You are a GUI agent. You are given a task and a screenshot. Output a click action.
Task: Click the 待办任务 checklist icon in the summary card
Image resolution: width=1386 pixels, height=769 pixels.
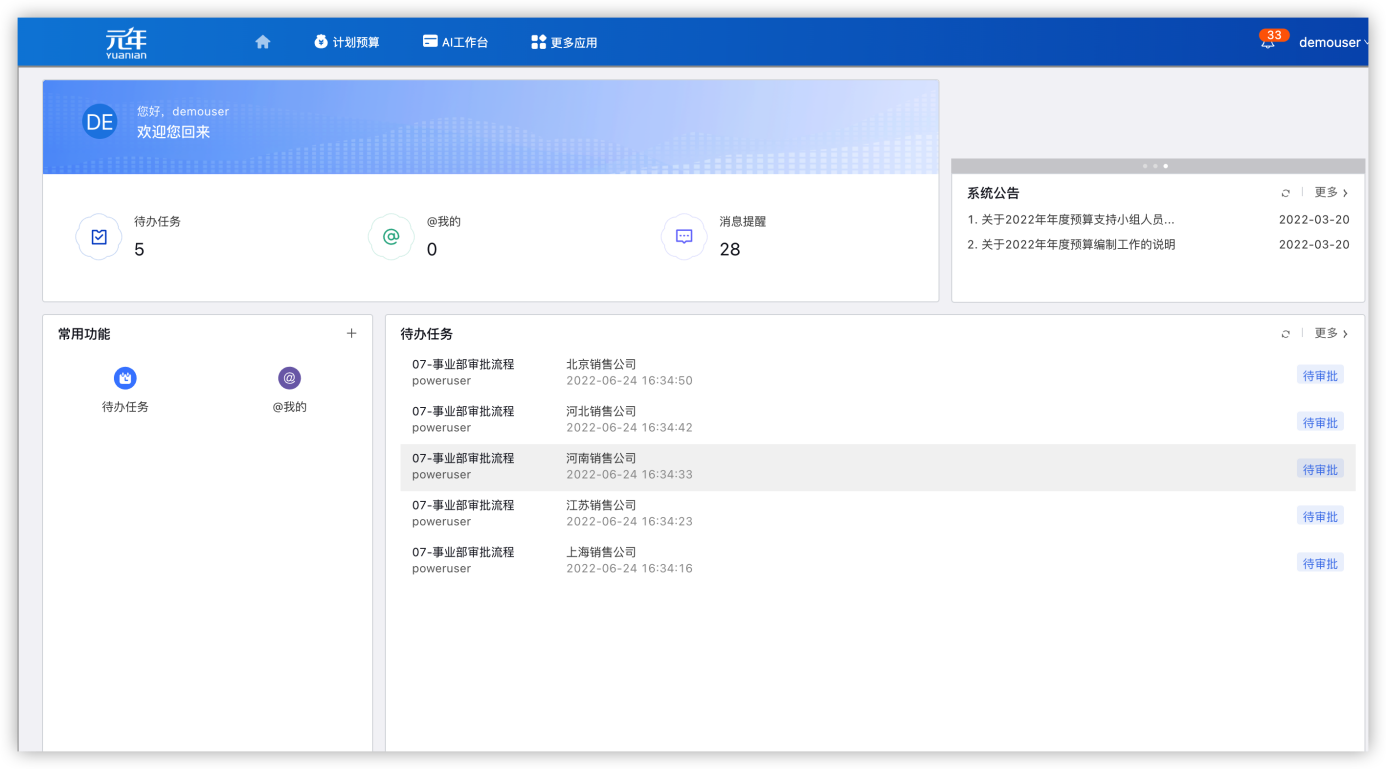point(99,237)
